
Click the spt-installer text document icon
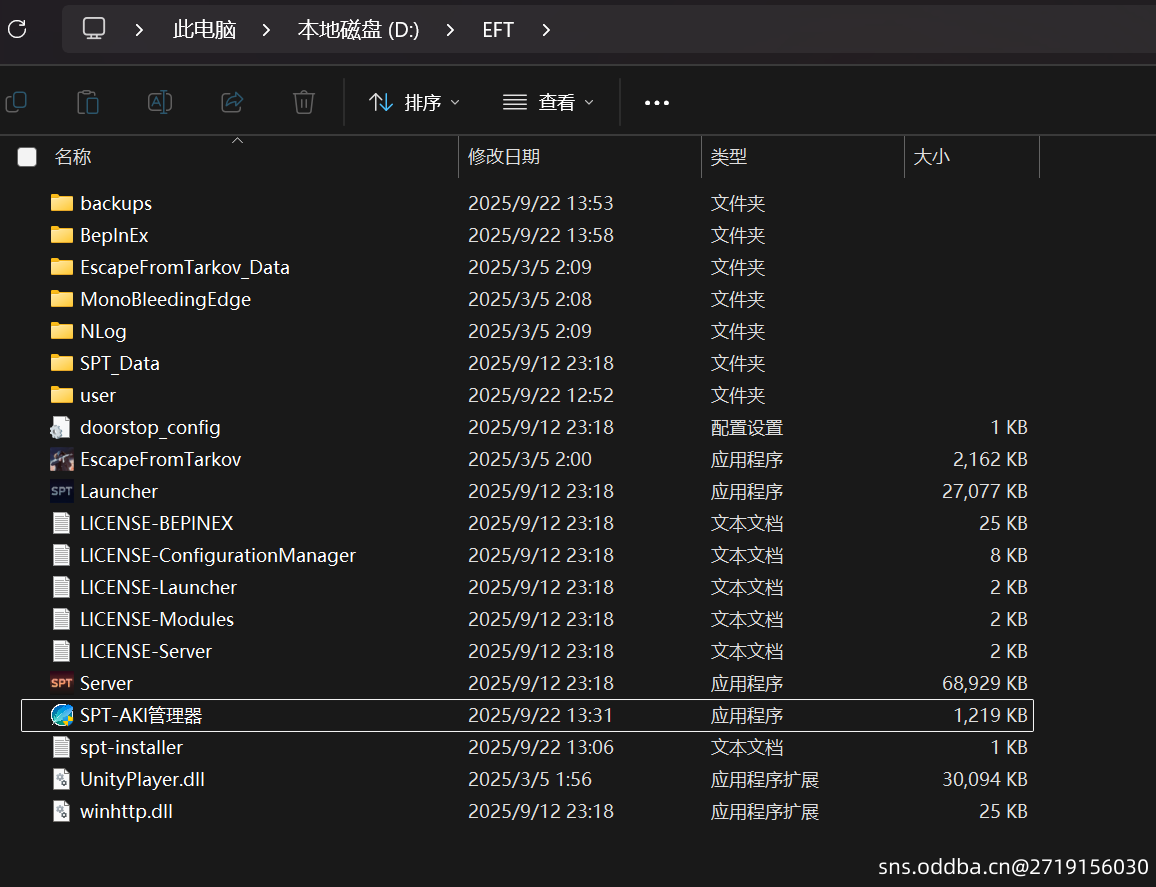(x=62, y=747)
